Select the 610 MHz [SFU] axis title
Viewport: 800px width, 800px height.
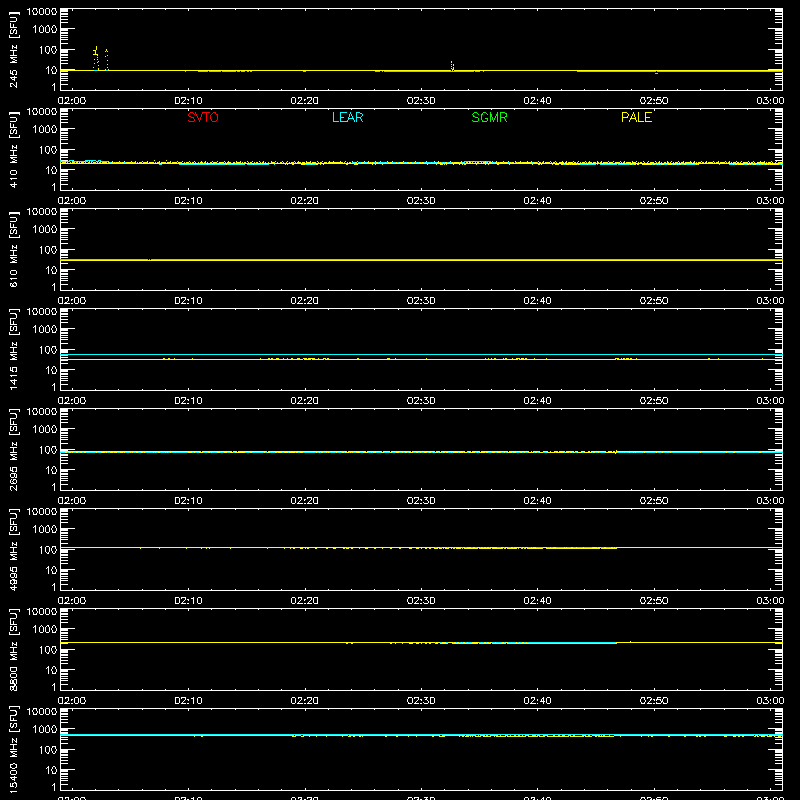coord(14,249)
